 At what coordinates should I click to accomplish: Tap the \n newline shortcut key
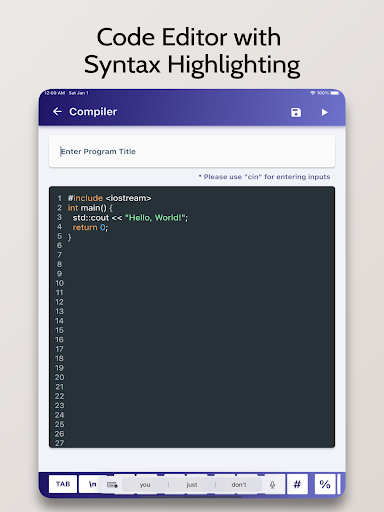pyautogui.click(x=92, y=484)
